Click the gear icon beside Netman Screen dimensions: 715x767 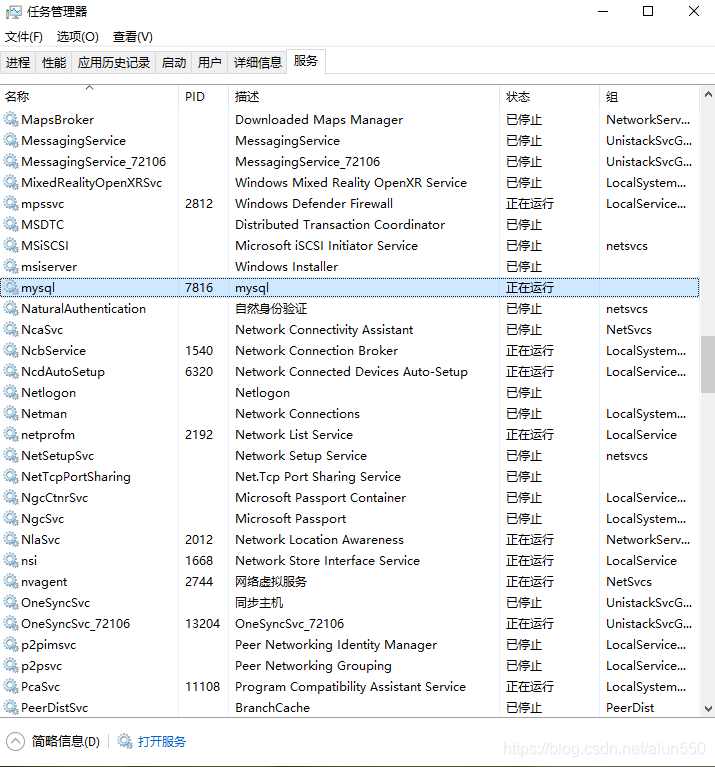pos(11,414)
